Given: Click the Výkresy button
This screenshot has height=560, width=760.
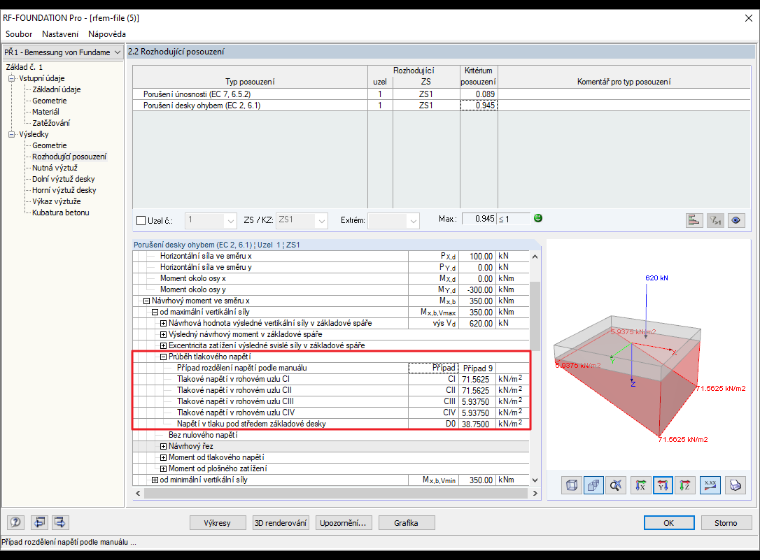Looking at the screenshot, I should [217, 523].
